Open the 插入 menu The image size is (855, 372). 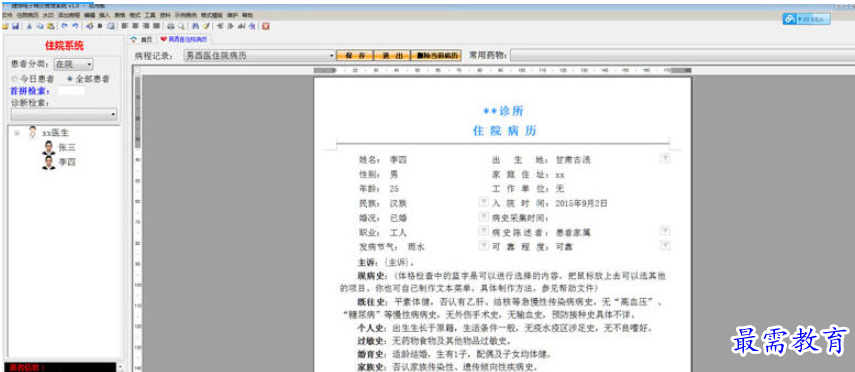click(x=105, y=15)
